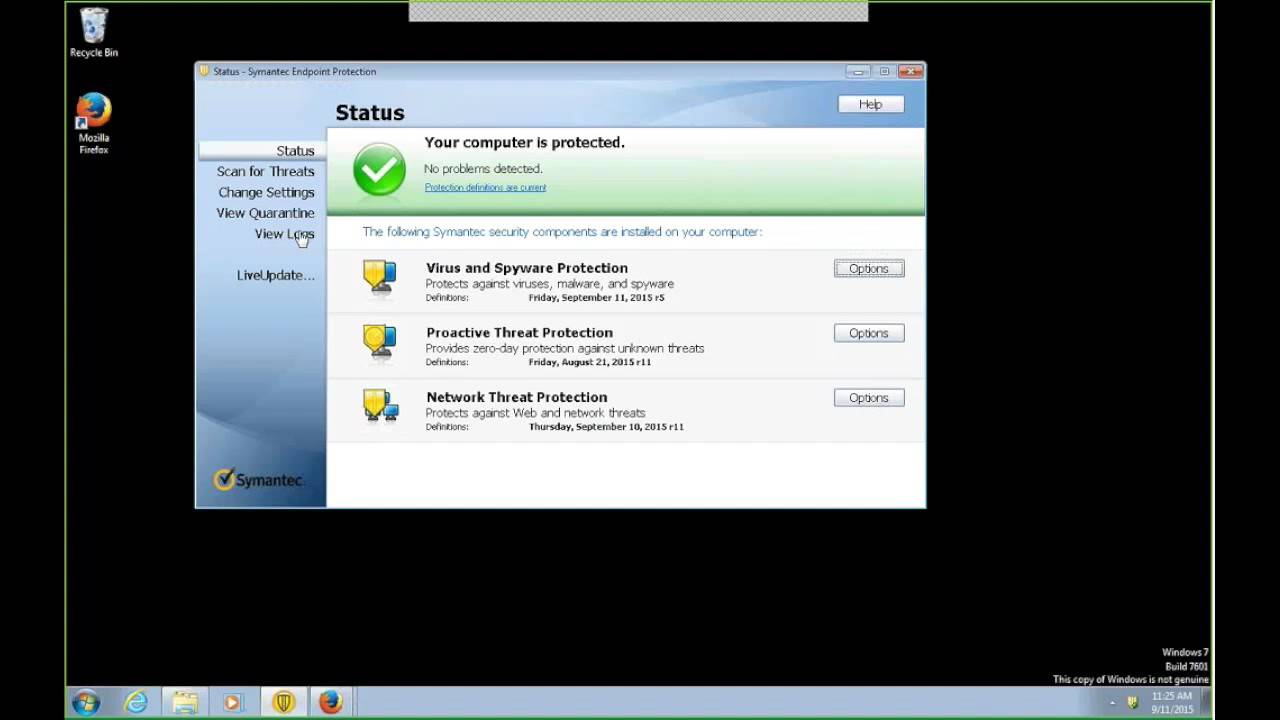The width and height of the screenshot is (1280, 720).
Task: Maximize the Symantec Endpoint Protection window
Action: [884, 71]
